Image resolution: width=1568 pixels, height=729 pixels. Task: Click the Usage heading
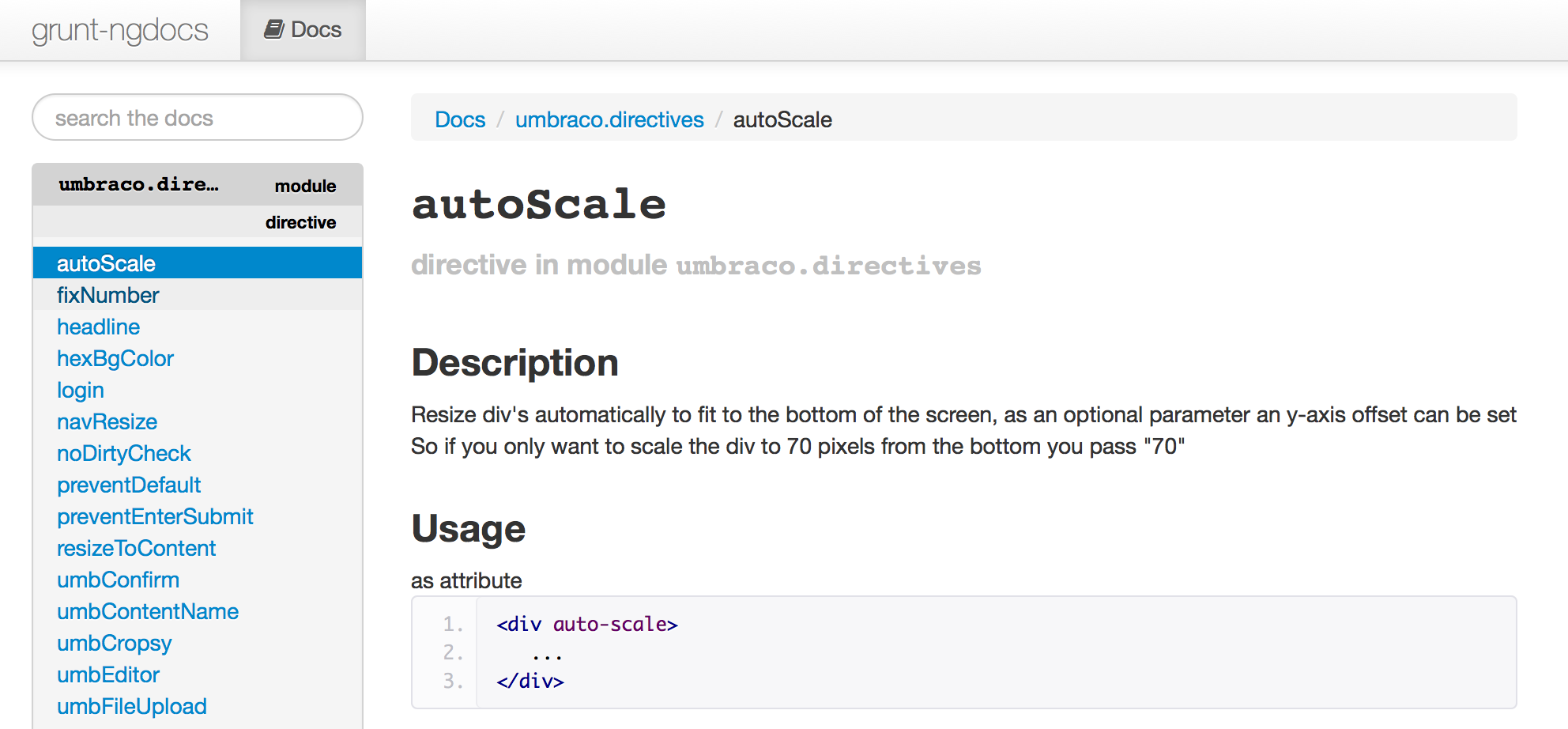pyautogui.click(x=469, y=529)
